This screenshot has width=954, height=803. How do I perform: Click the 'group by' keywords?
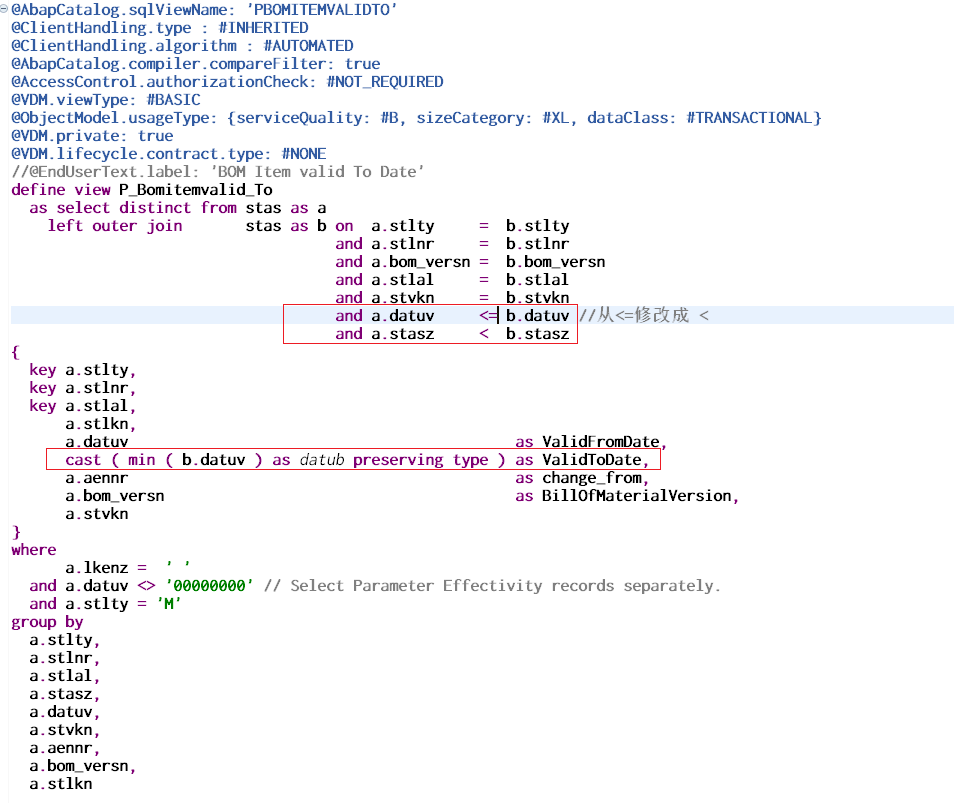click(47, 622)
